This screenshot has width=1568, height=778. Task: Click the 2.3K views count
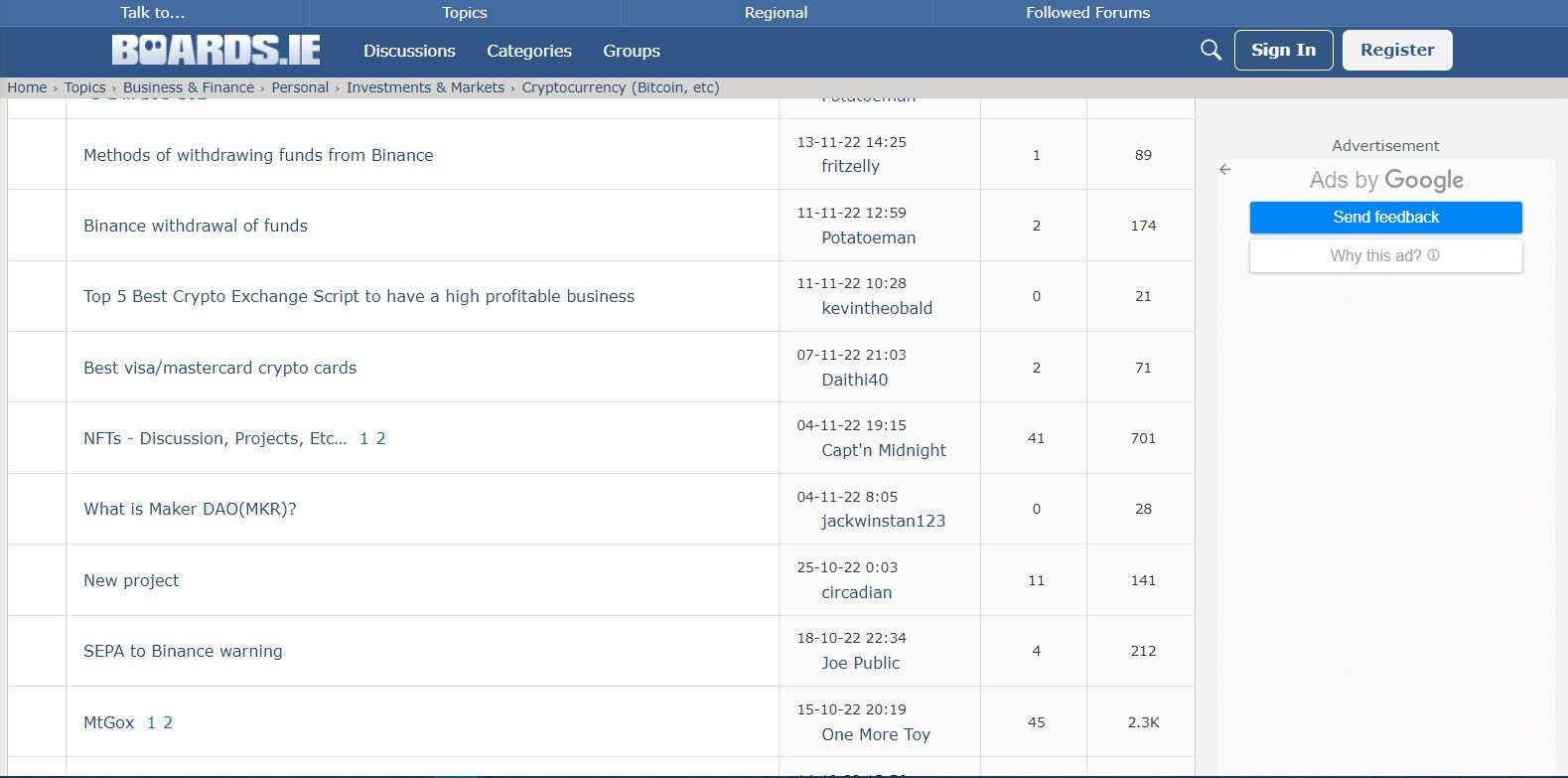(x=1143, y=722)
